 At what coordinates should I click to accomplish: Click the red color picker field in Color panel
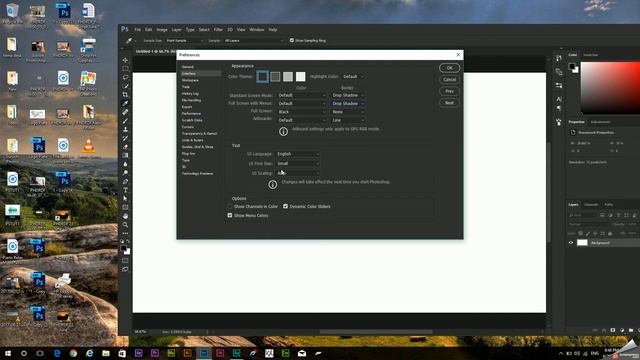pyautogui.click(x=610, y=88)
